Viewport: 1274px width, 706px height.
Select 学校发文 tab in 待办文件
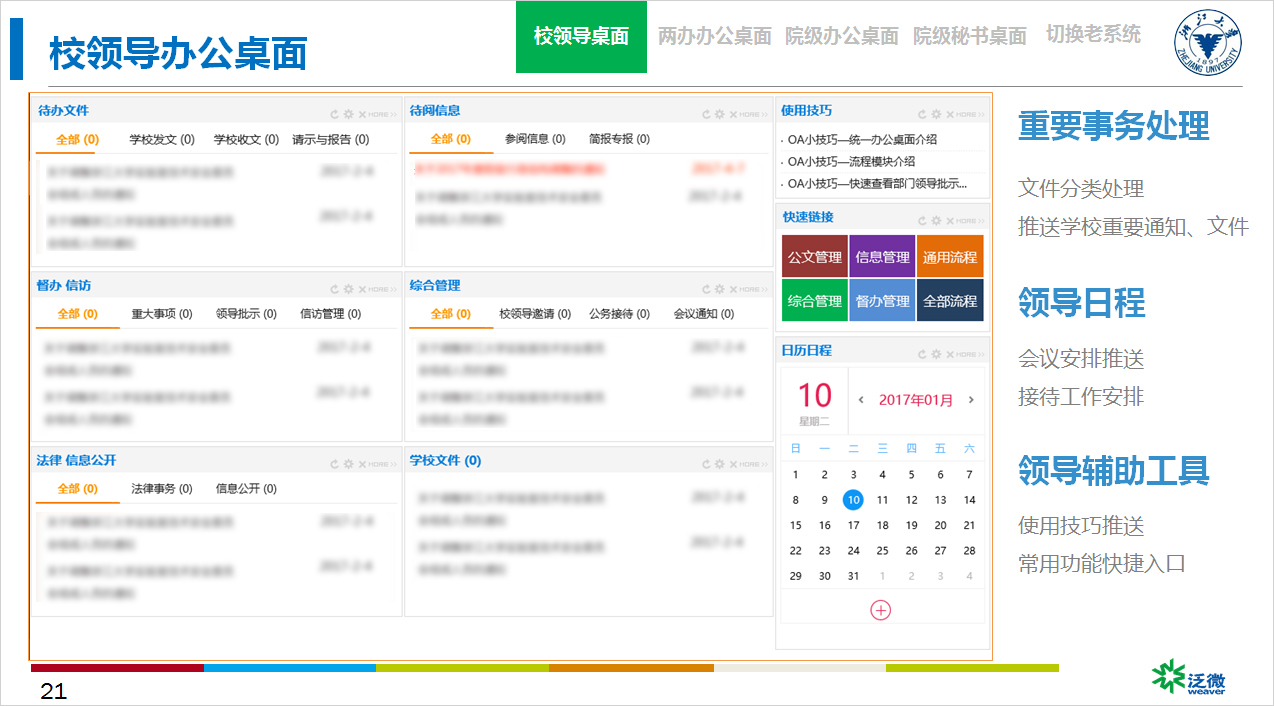coord(161,140)
